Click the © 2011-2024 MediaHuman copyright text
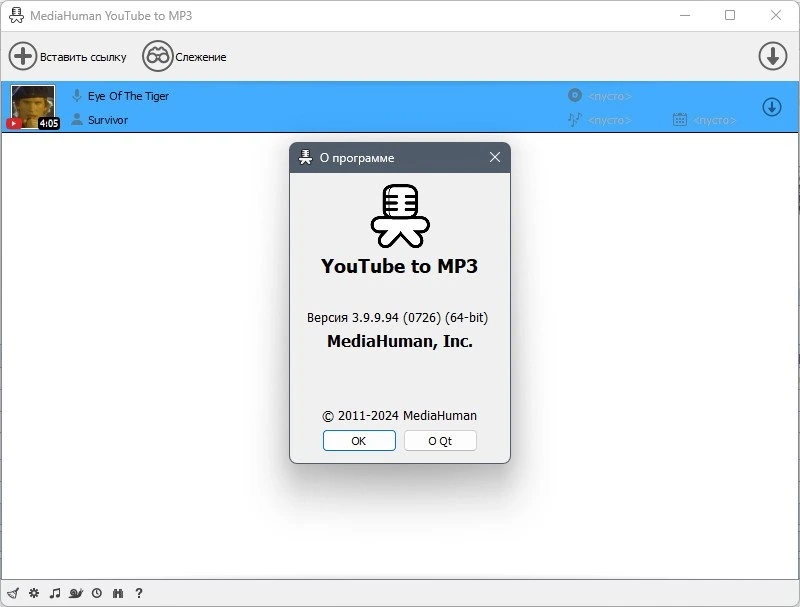 [x=399, y=416]
